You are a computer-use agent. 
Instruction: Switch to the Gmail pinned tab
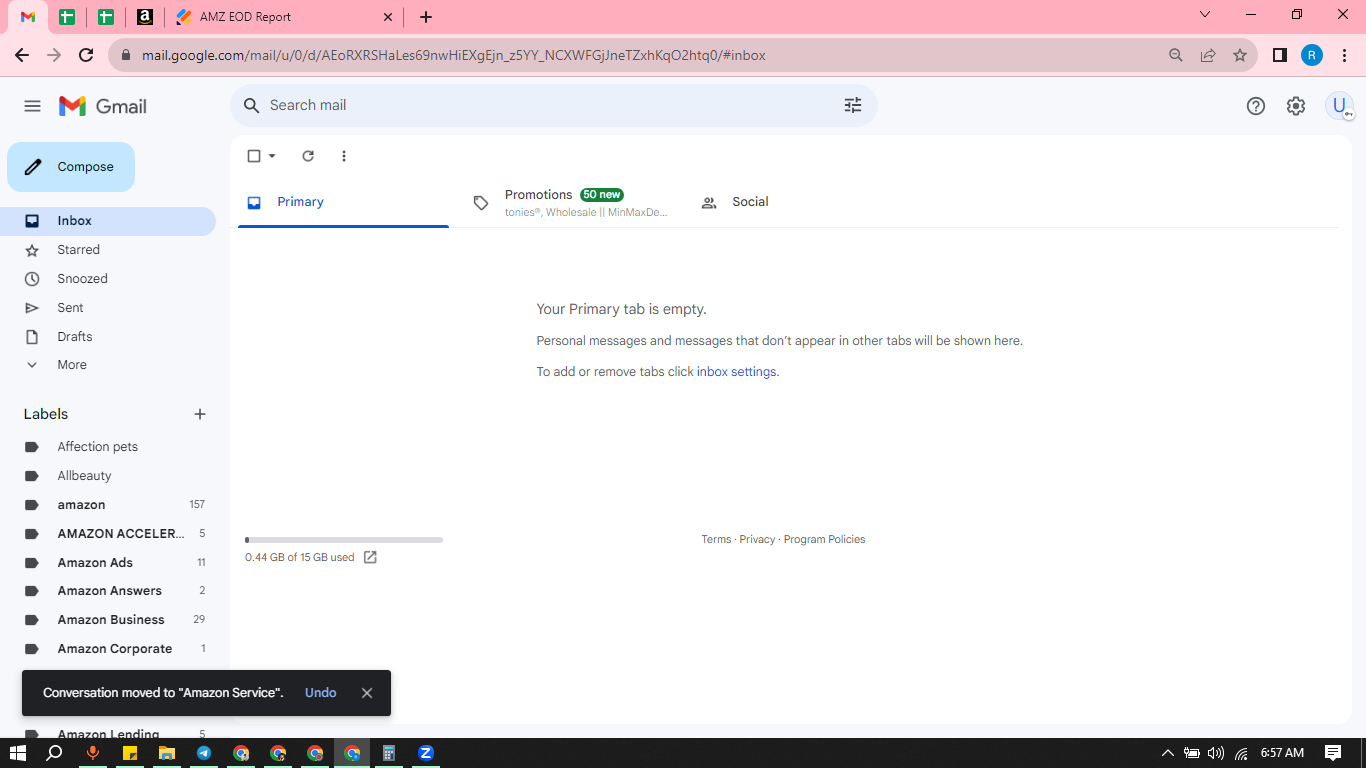click(28, 17)
